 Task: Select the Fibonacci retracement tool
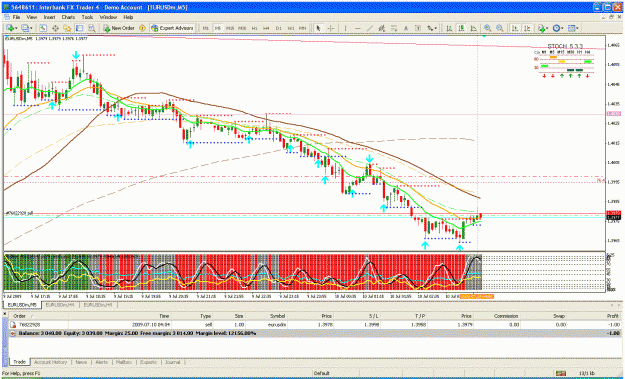tap(394, 28)
